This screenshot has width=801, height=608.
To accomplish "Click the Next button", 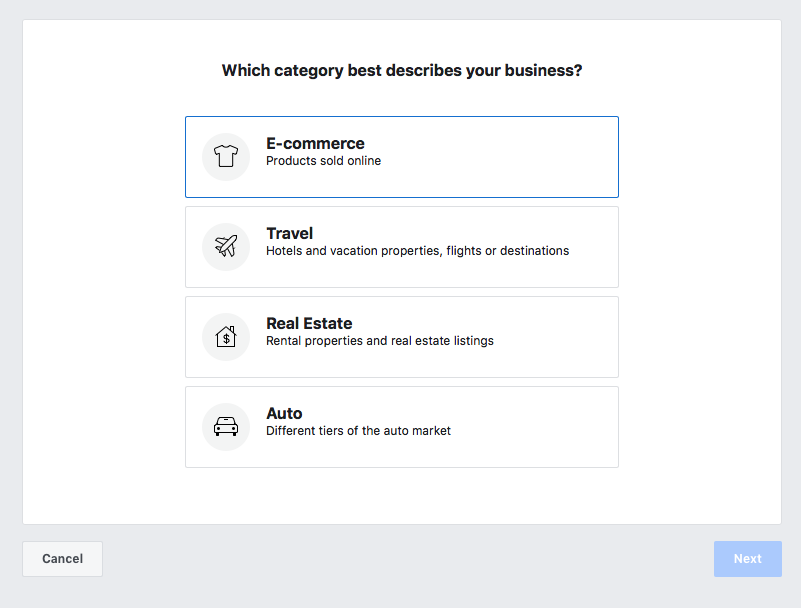I will point(748,558).
